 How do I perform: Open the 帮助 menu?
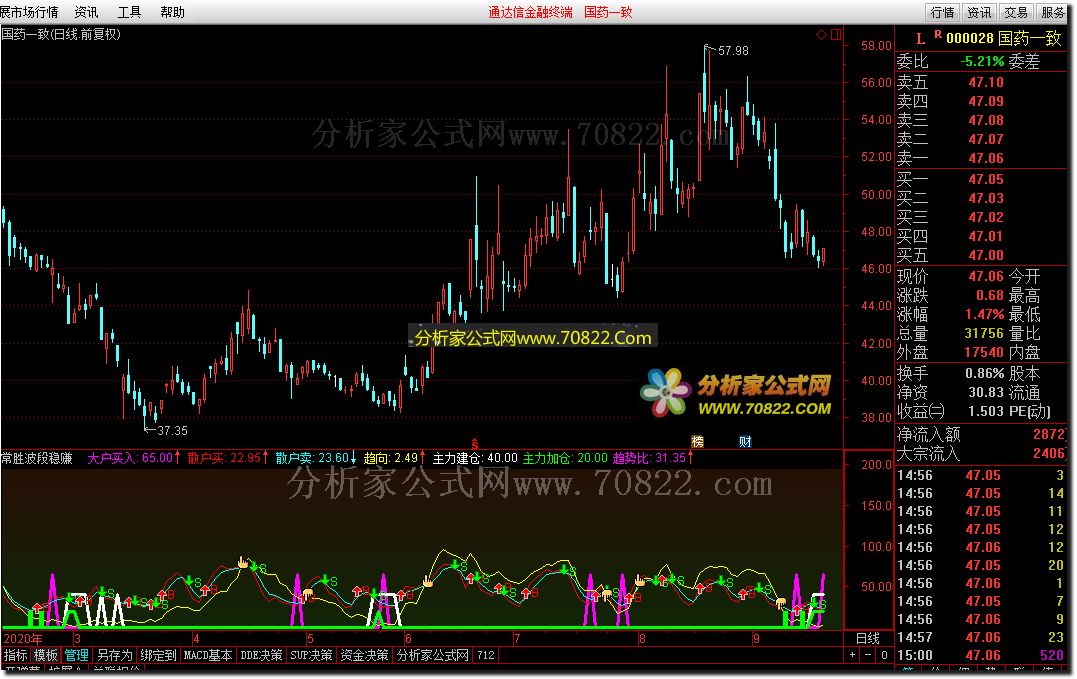[172, 12]
